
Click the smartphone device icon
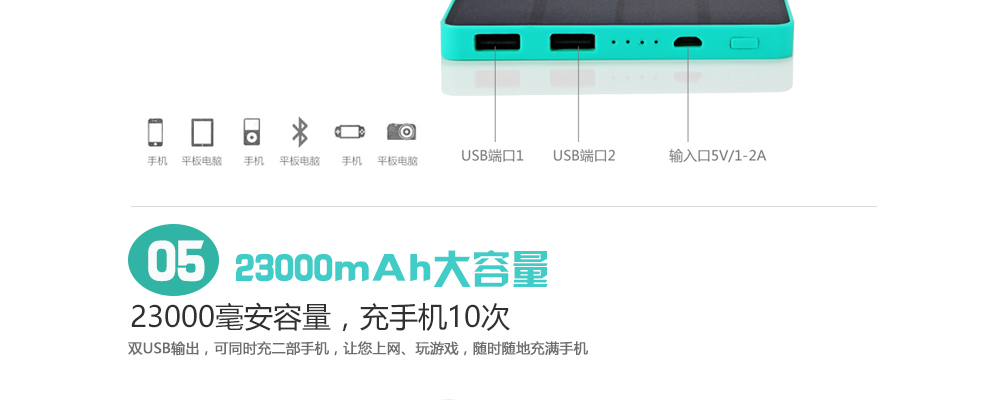pyautogui.click(x=155, y=132)
